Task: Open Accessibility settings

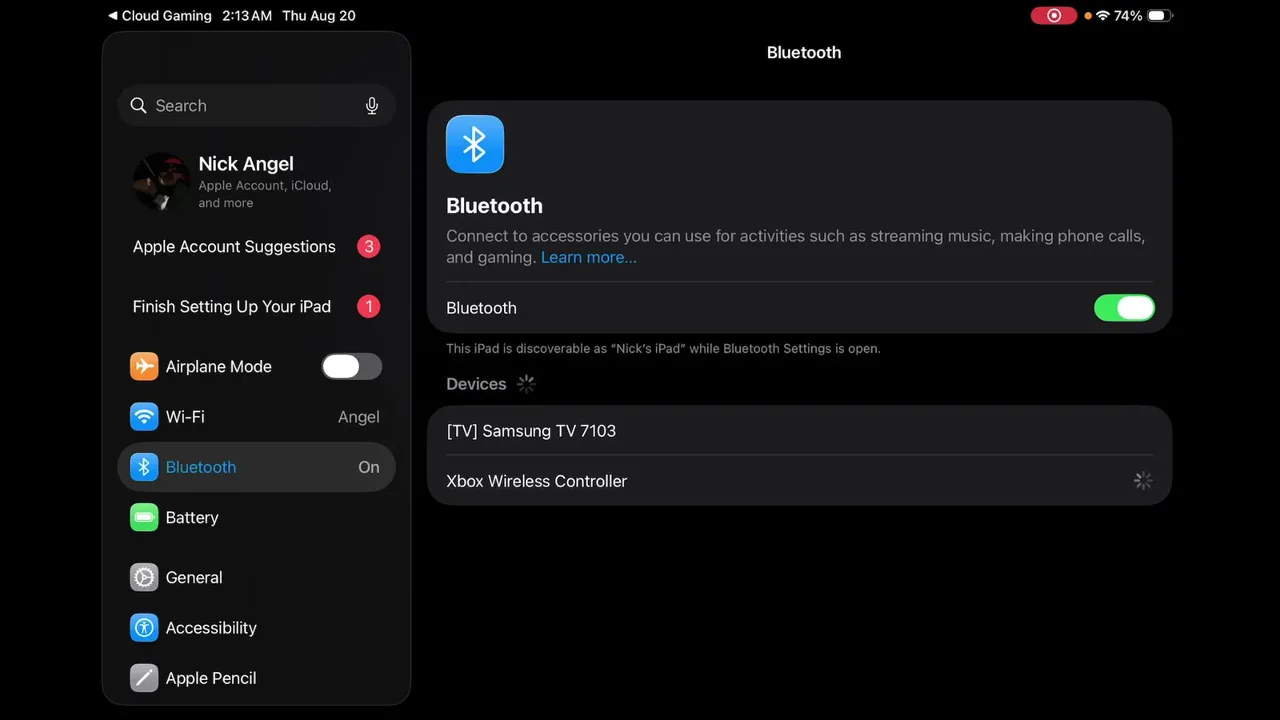Action: coord(256,628)
